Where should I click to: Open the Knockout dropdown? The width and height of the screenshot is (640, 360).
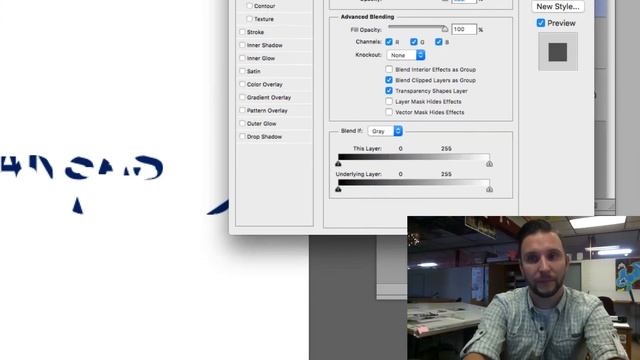point(406,55)
